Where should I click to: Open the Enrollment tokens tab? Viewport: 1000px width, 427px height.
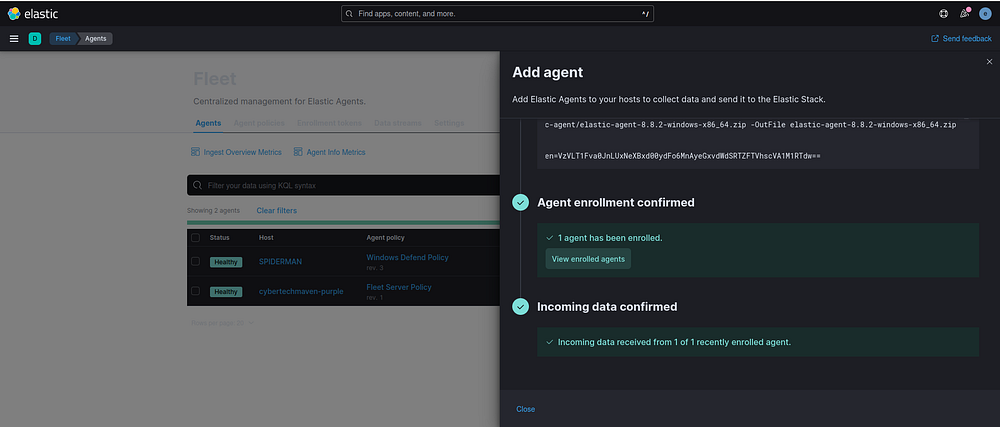click(x=329, y=123)
